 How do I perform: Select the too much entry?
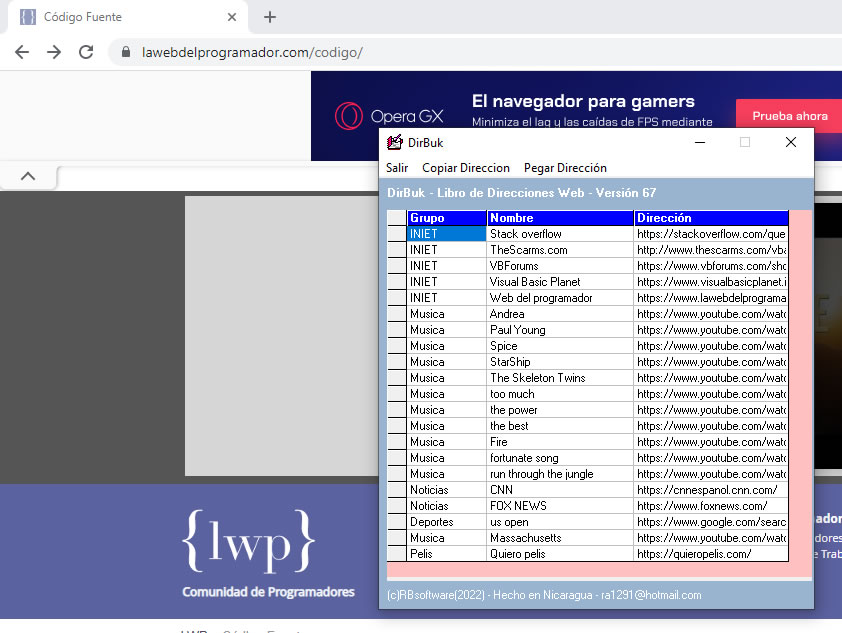coord(561,394)
